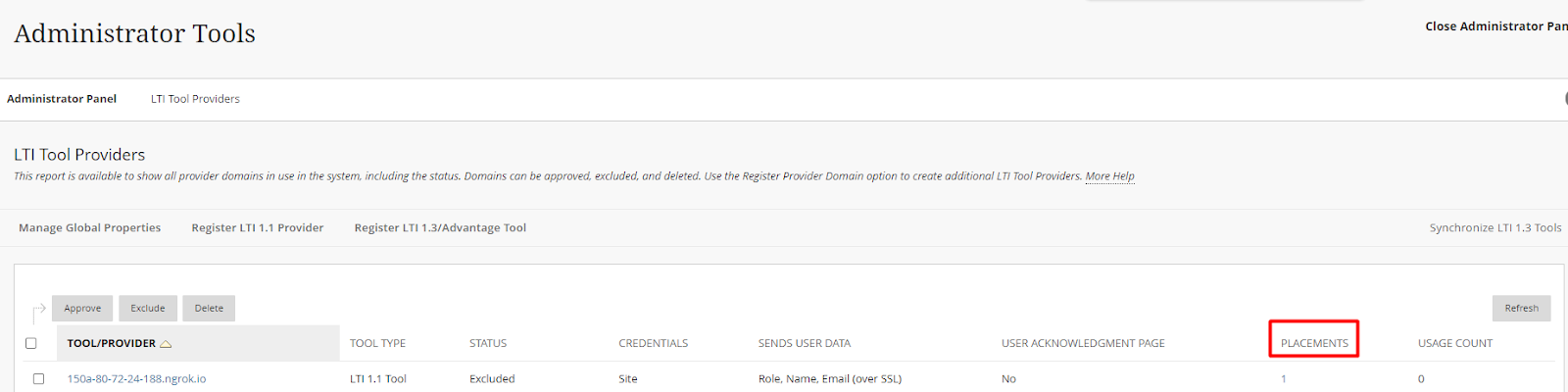Open Manage Global Properties
Screen dimensions: 1568x392
point(90,228)
